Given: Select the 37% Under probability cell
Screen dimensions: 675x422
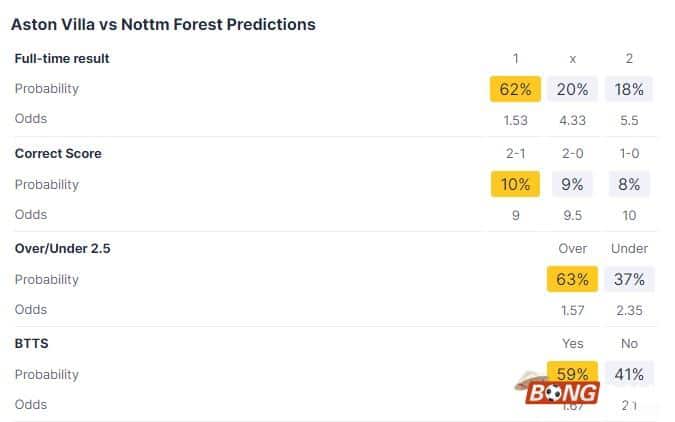Looking at the screenshot, I should point(629,279).
